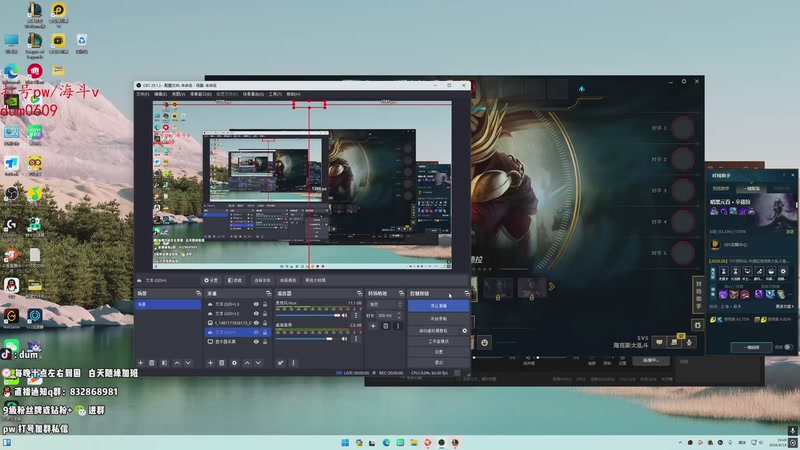
Task: Pop out the Controls dock icon
Action: click(466, 293)
